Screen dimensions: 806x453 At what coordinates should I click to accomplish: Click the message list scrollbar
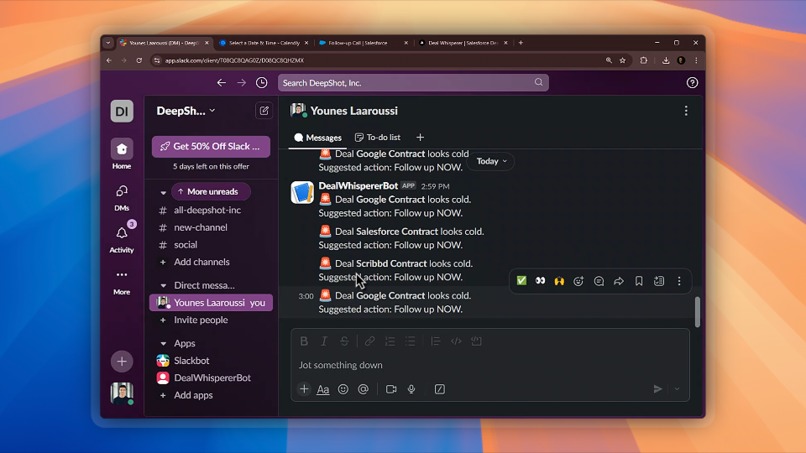click(698, 312)
